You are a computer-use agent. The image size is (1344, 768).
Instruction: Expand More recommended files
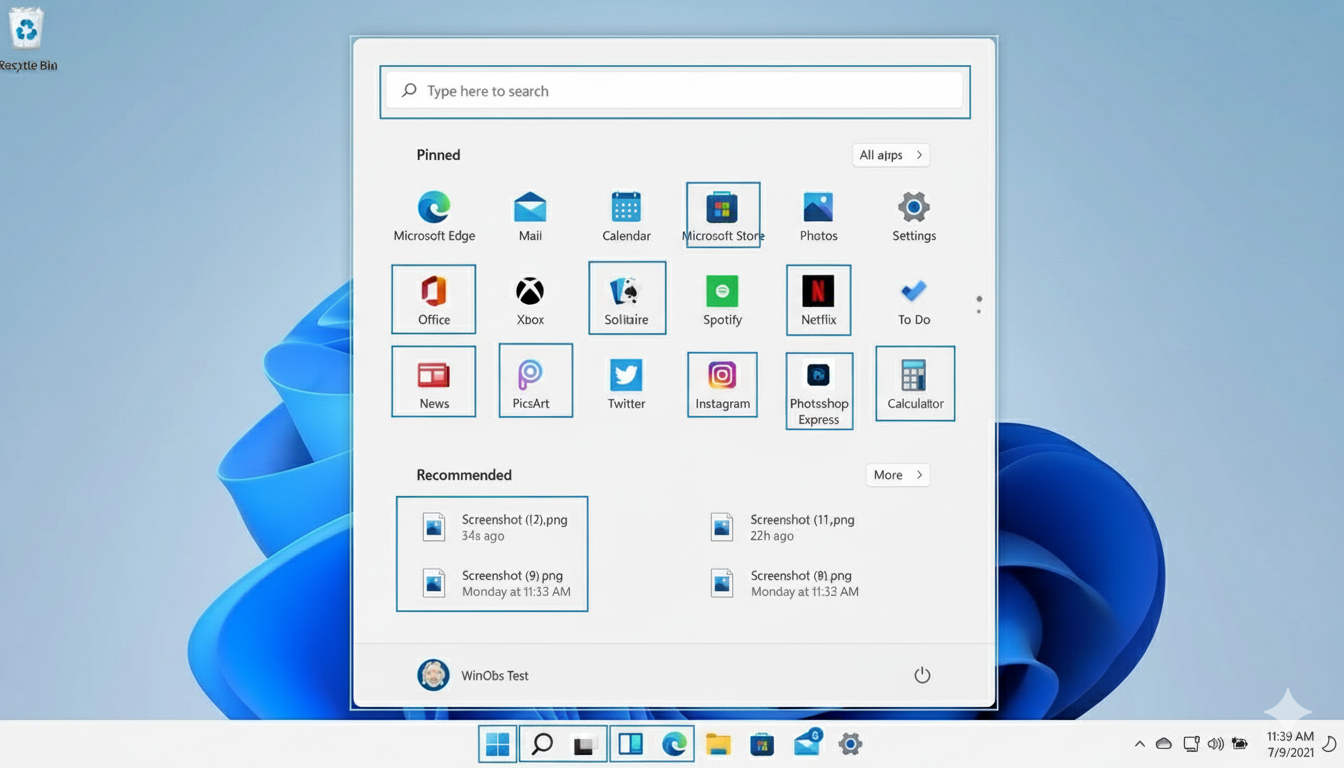[897, 475]
